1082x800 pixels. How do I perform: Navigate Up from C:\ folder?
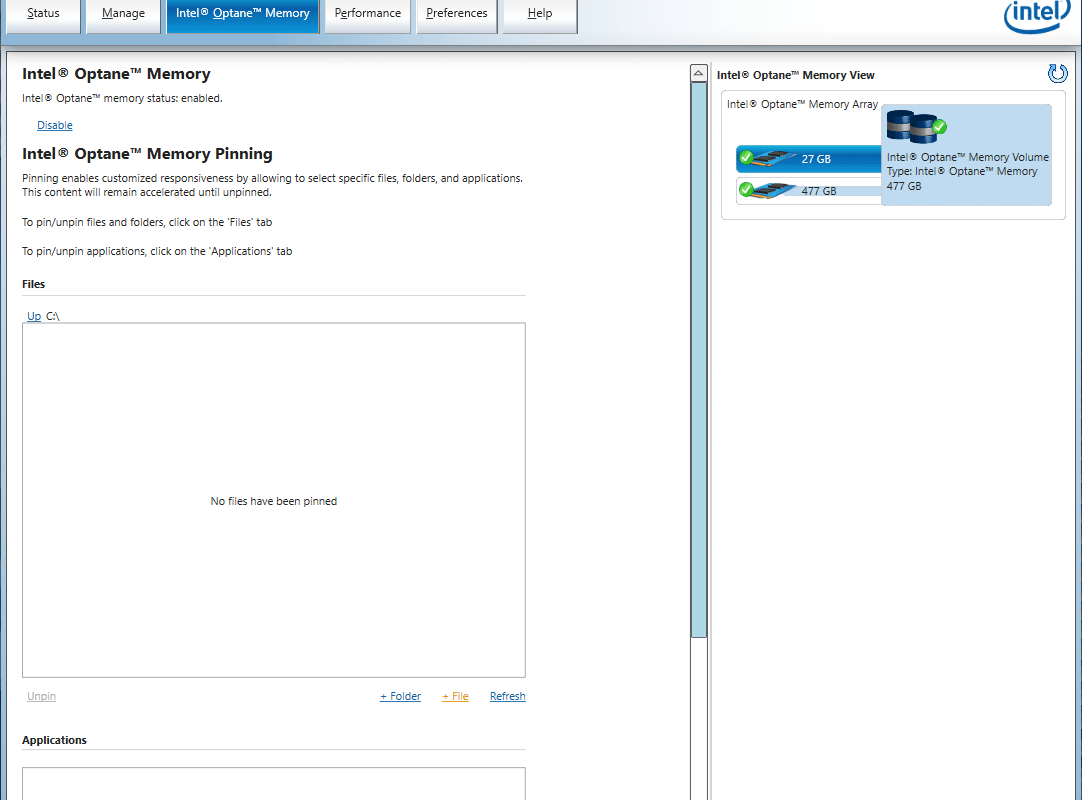click(34, 316)
